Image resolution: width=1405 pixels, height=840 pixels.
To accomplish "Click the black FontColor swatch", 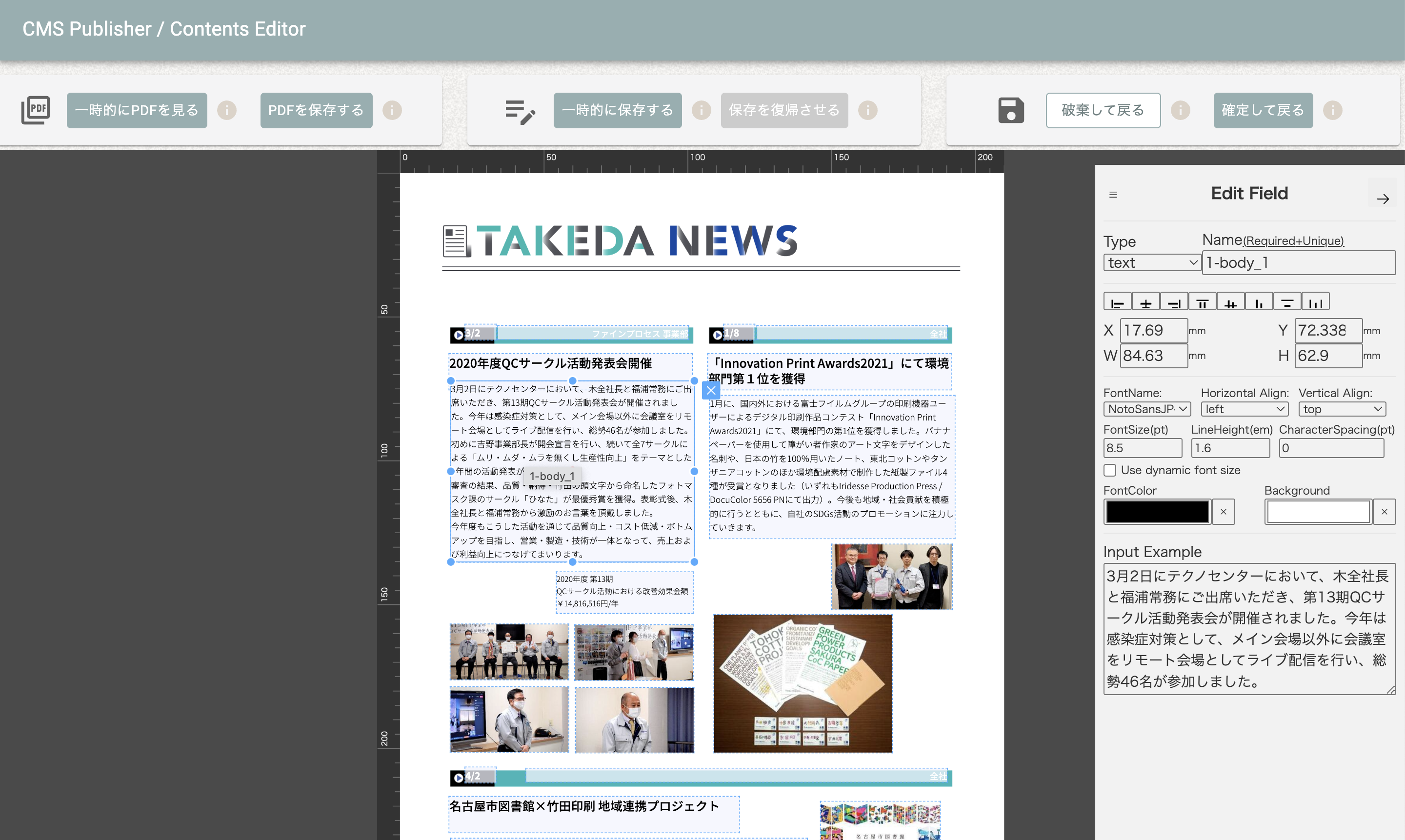I will [x=1158, y=512].
